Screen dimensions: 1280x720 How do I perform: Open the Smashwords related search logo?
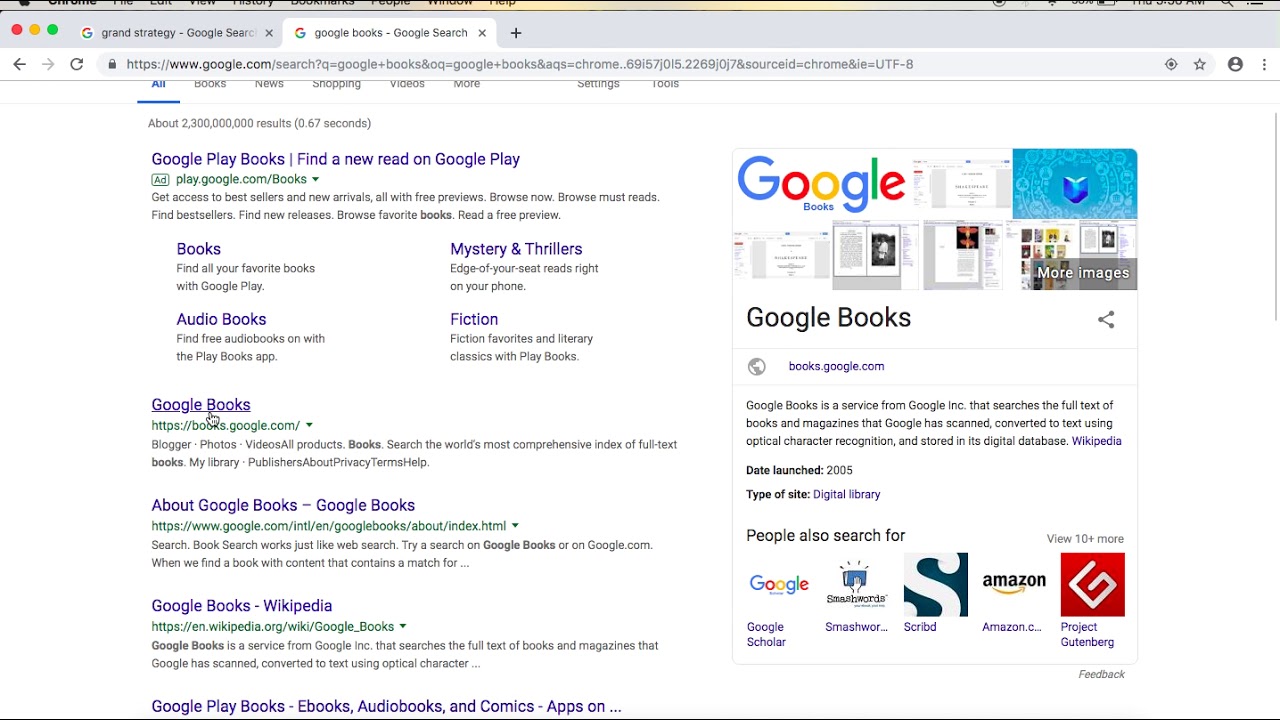tap(856, 585)
